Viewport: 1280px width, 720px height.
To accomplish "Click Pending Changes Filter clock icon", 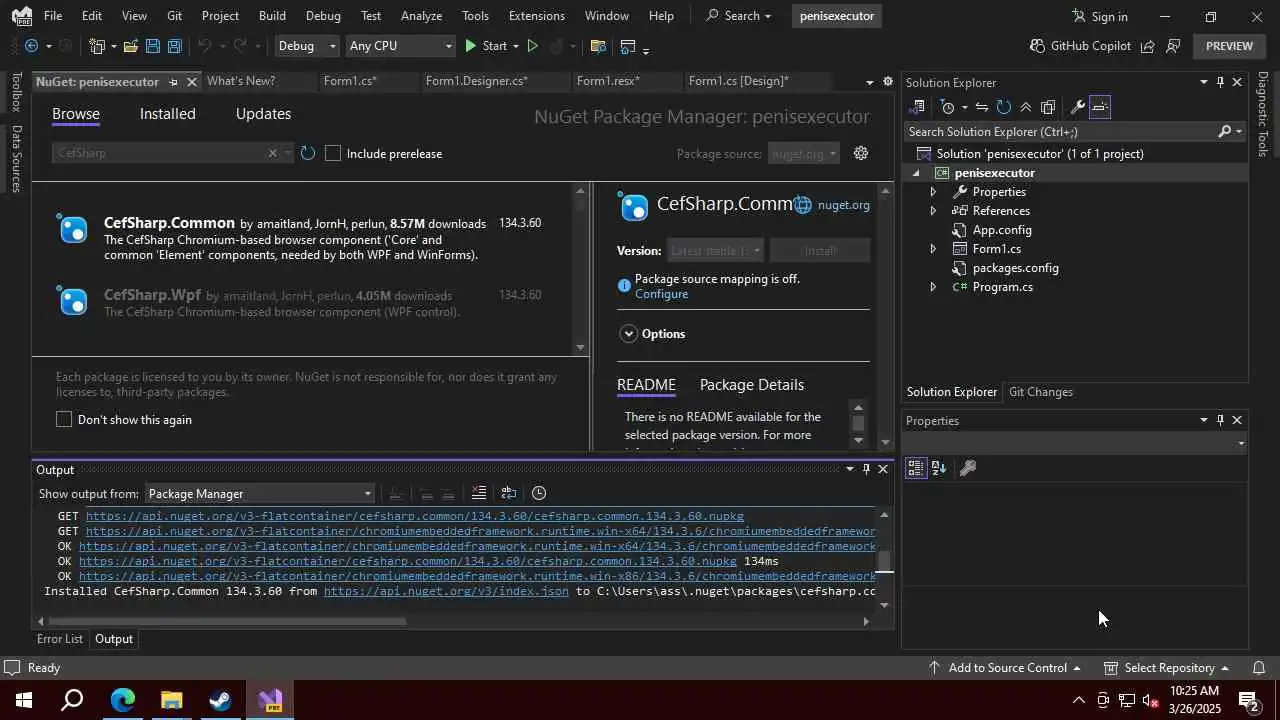I will [x=948, y=107].
